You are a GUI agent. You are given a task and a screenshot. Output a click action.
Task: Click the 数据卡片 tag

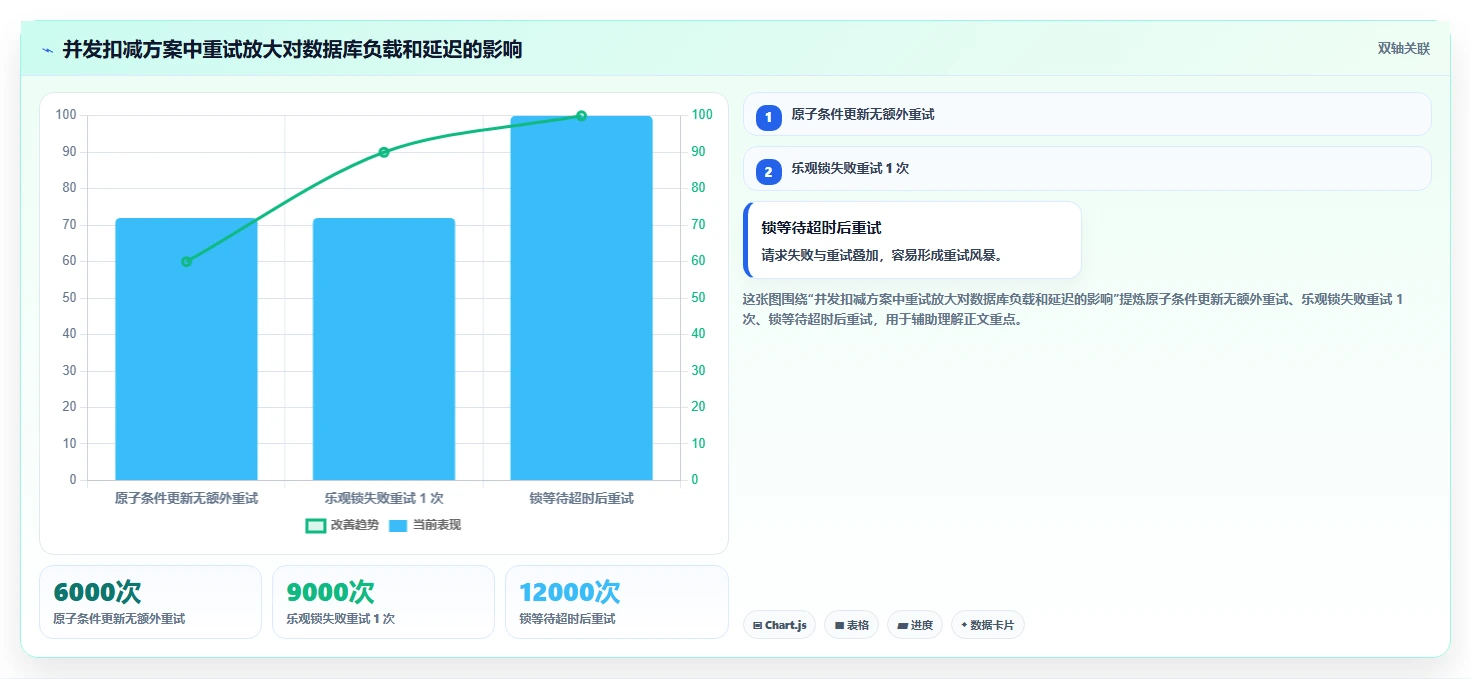[988, 625]
